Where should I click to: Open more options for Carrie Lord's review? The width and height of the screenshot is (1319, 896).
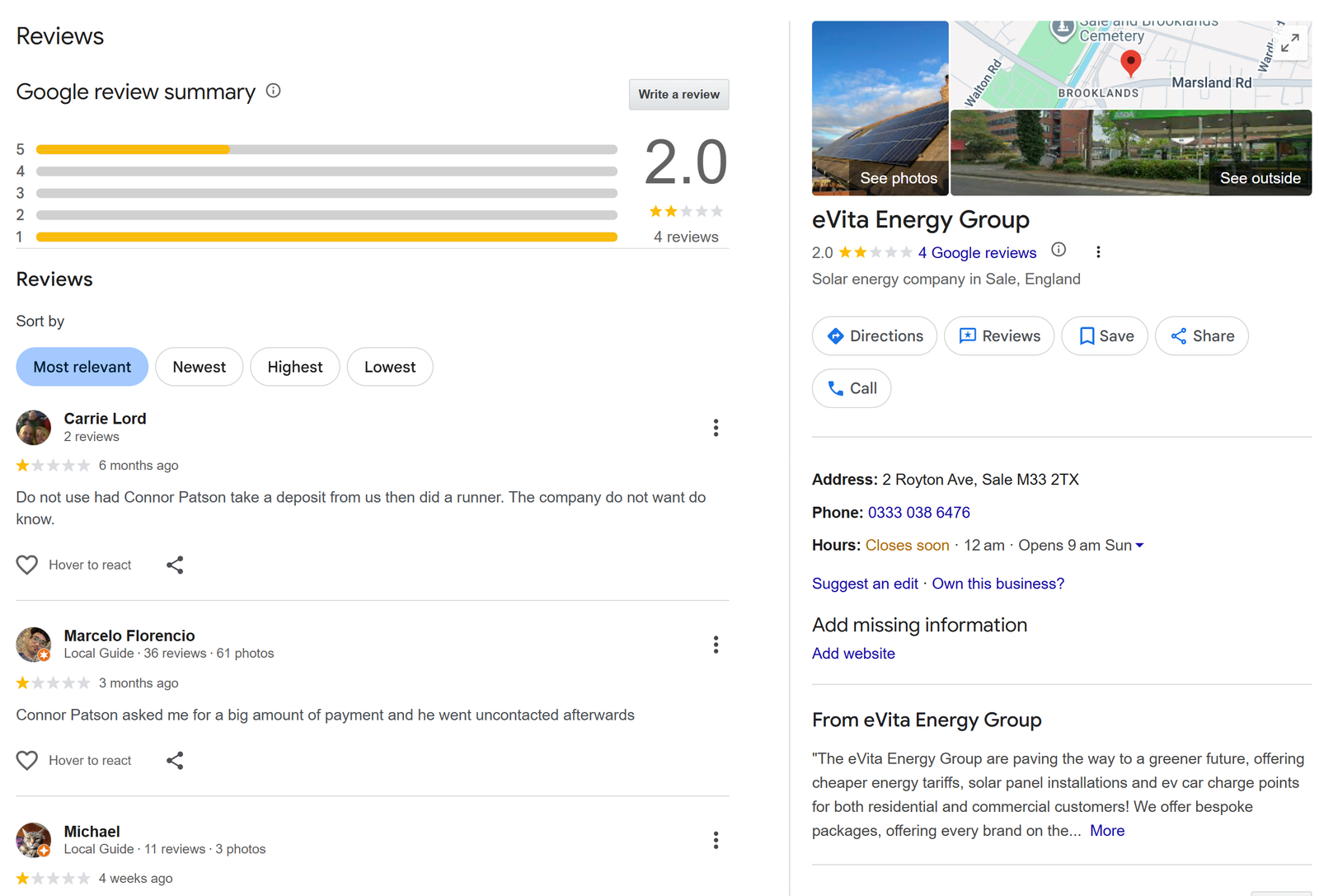pyautogui.click(x=716, y=428)
